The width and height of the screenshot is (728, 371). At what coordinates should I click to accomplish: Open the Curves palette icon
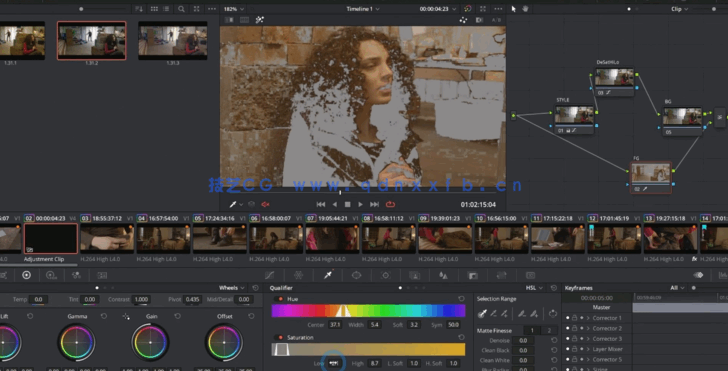[x=269, y=275]
